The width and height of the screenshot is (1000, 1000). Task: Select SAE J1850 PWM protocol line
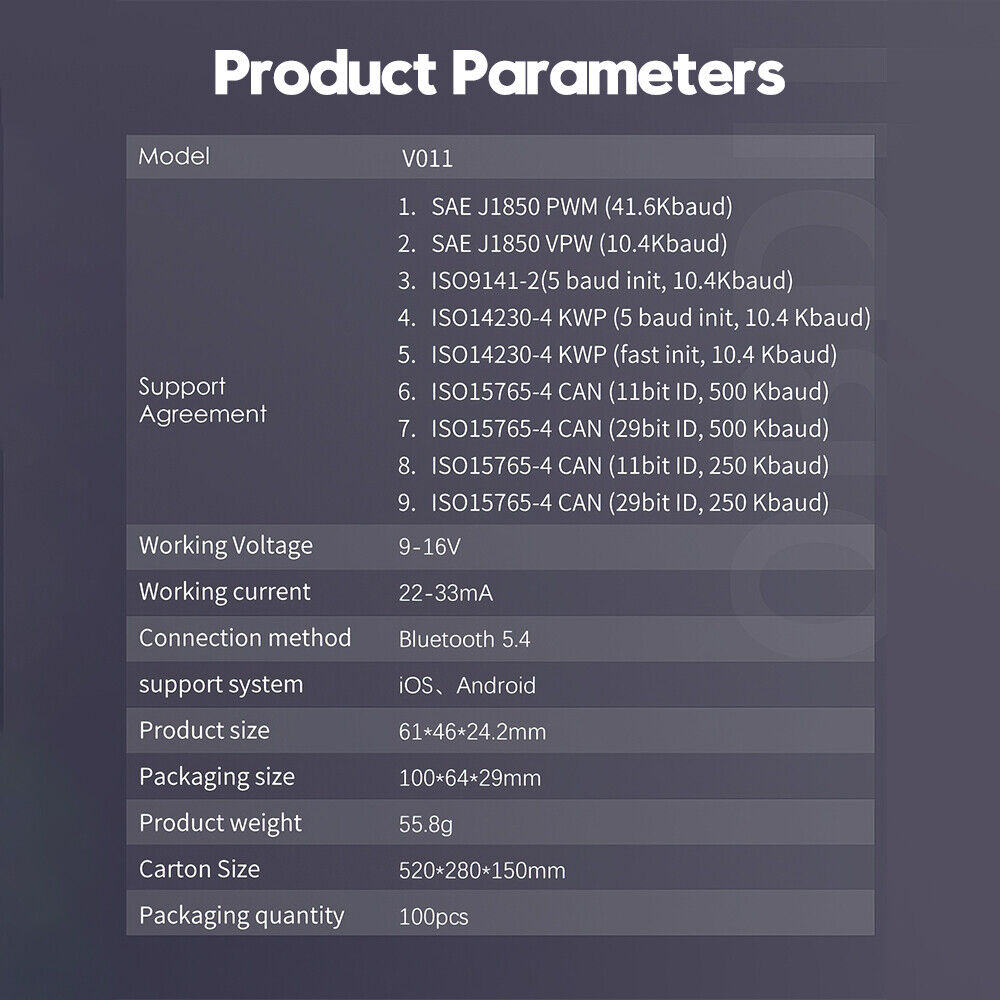pos(565,207)
